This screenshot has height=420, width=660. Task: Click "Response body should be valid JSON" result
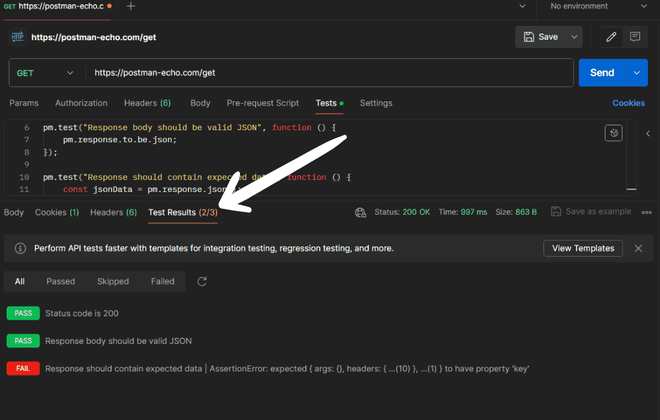pyautogui.click(x=118, y=341)
